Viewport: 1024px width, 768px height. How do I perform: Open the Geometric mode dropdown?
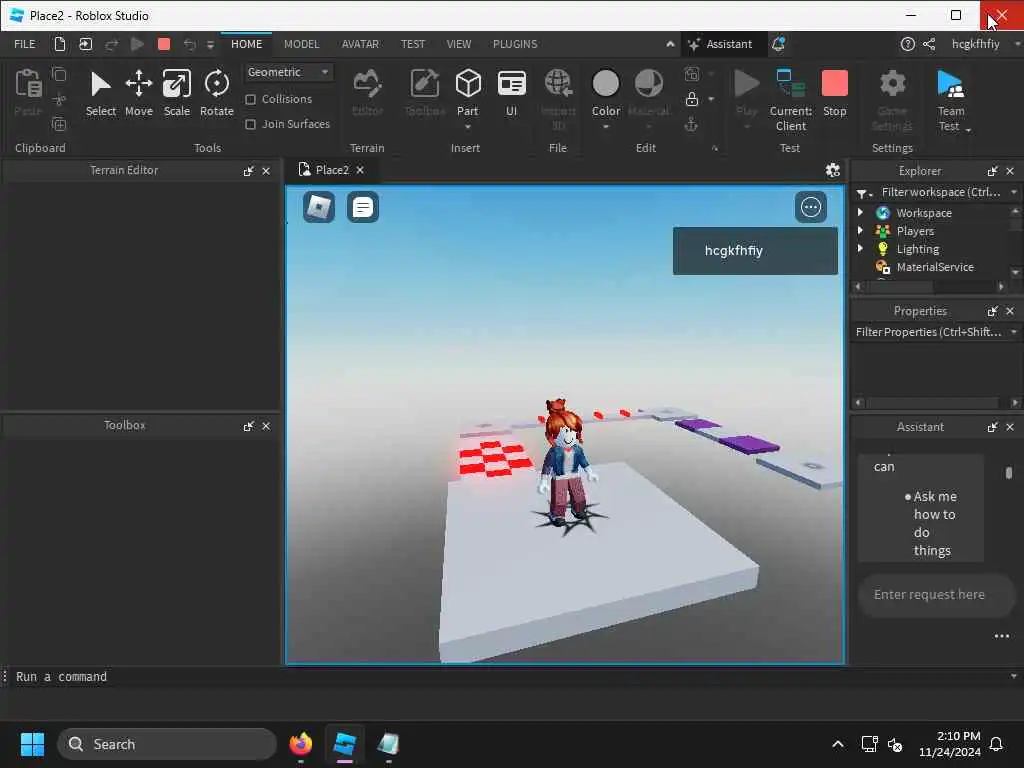[288, 72]
